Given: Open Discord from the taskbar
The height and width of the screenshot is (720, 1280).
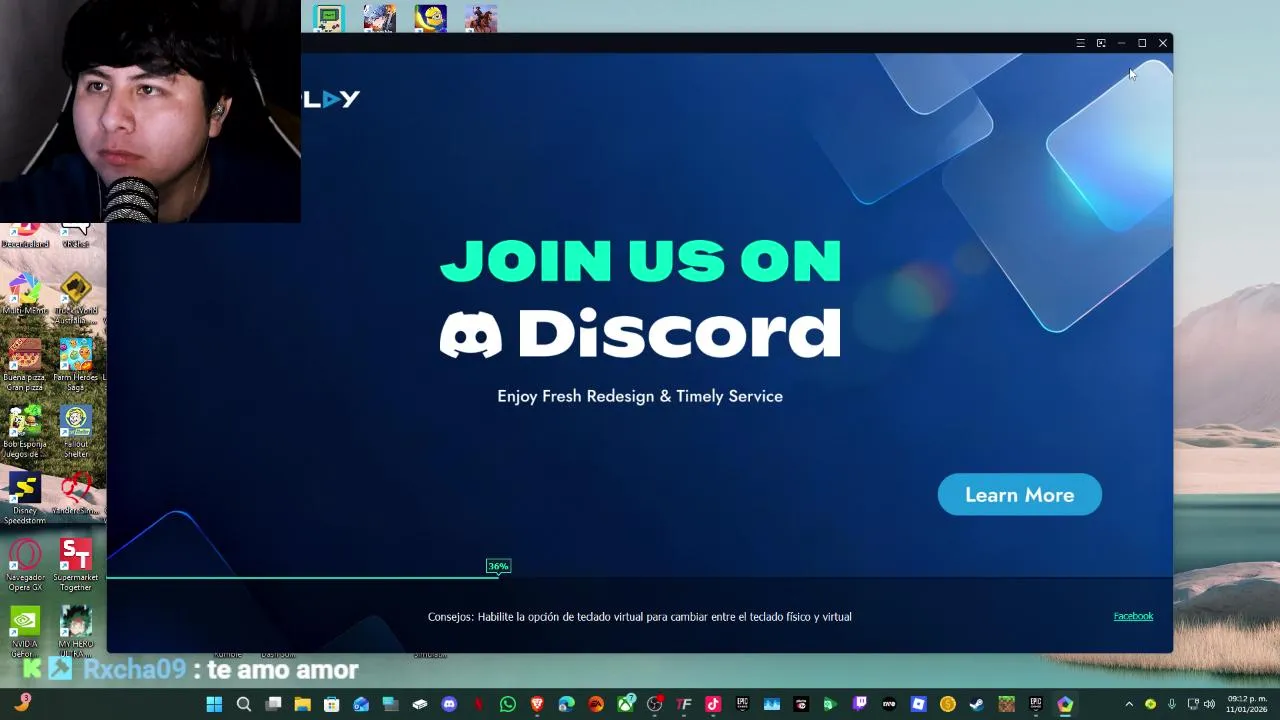Looking at the screenshot, I should point(449,704).
